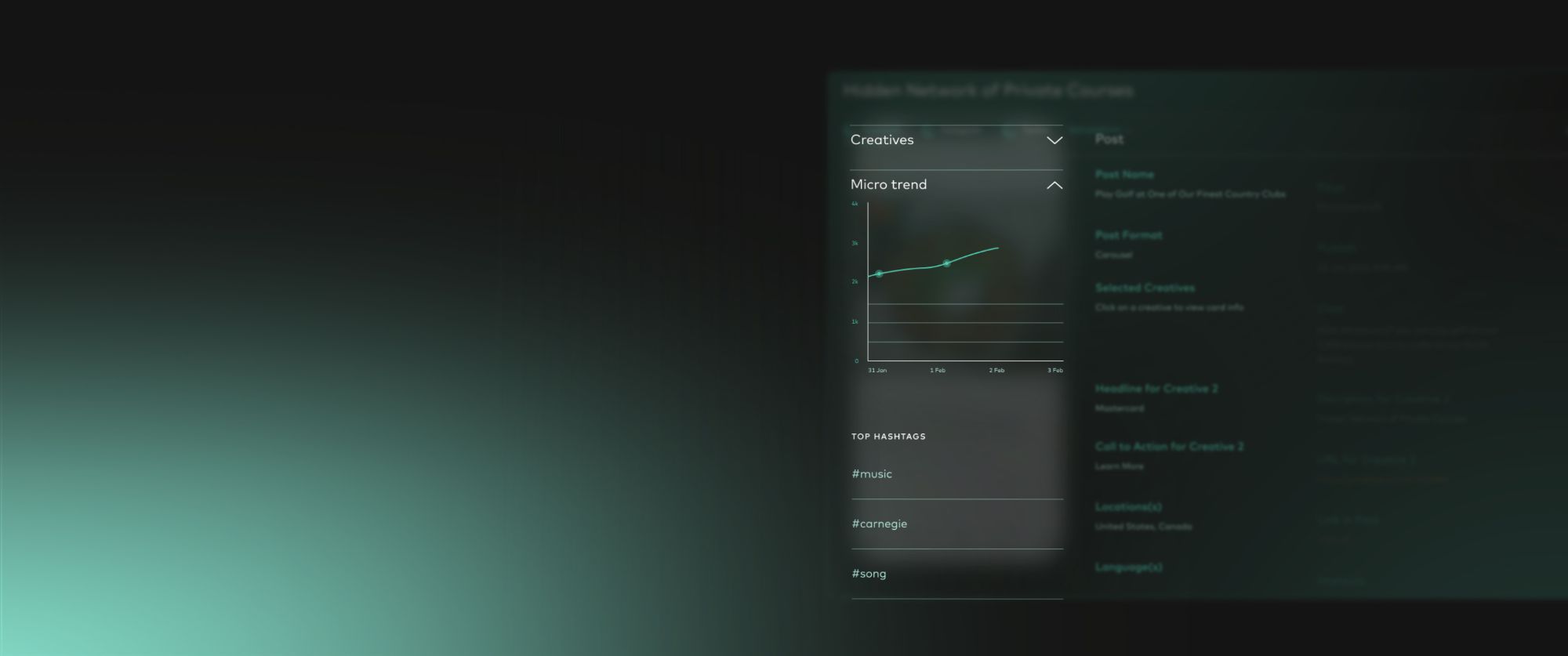The image size is (1568, 656).
Task: Expand the Creatives section chevron
Action: pyautogui.click(x=1054, y=140)
